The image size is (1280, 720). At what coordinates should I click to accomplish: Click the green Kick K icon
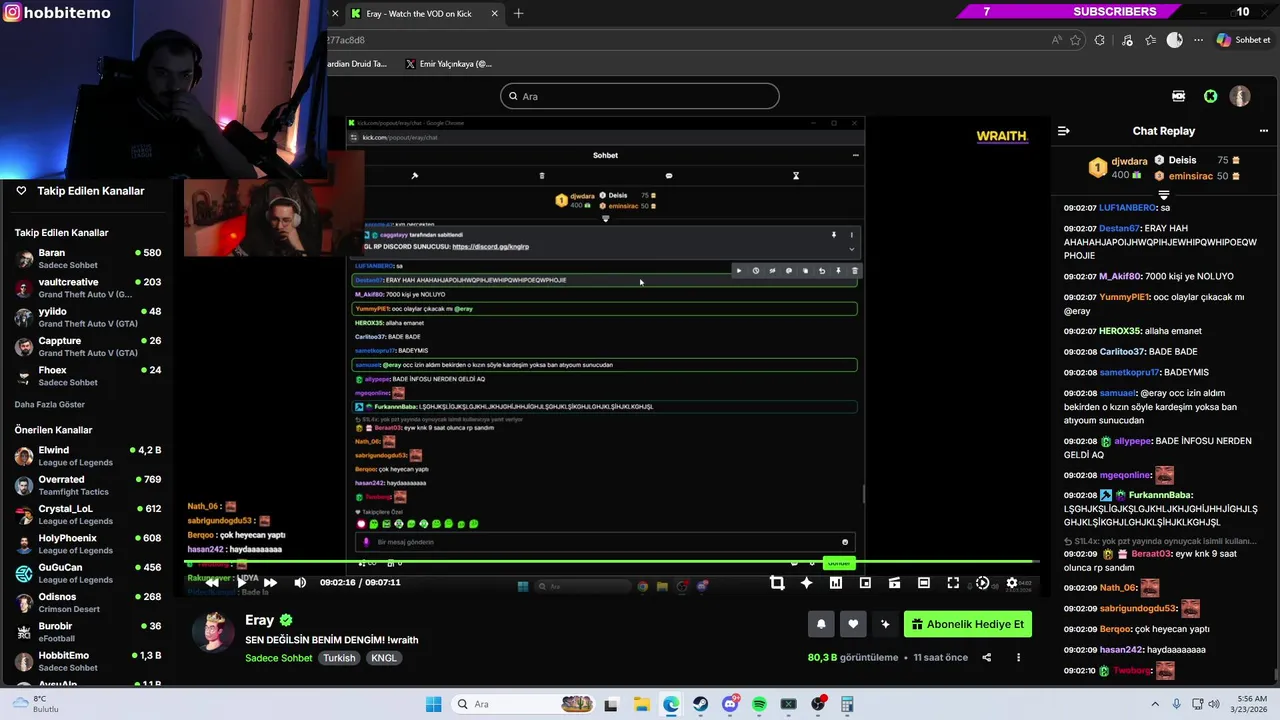[1211, 96]
